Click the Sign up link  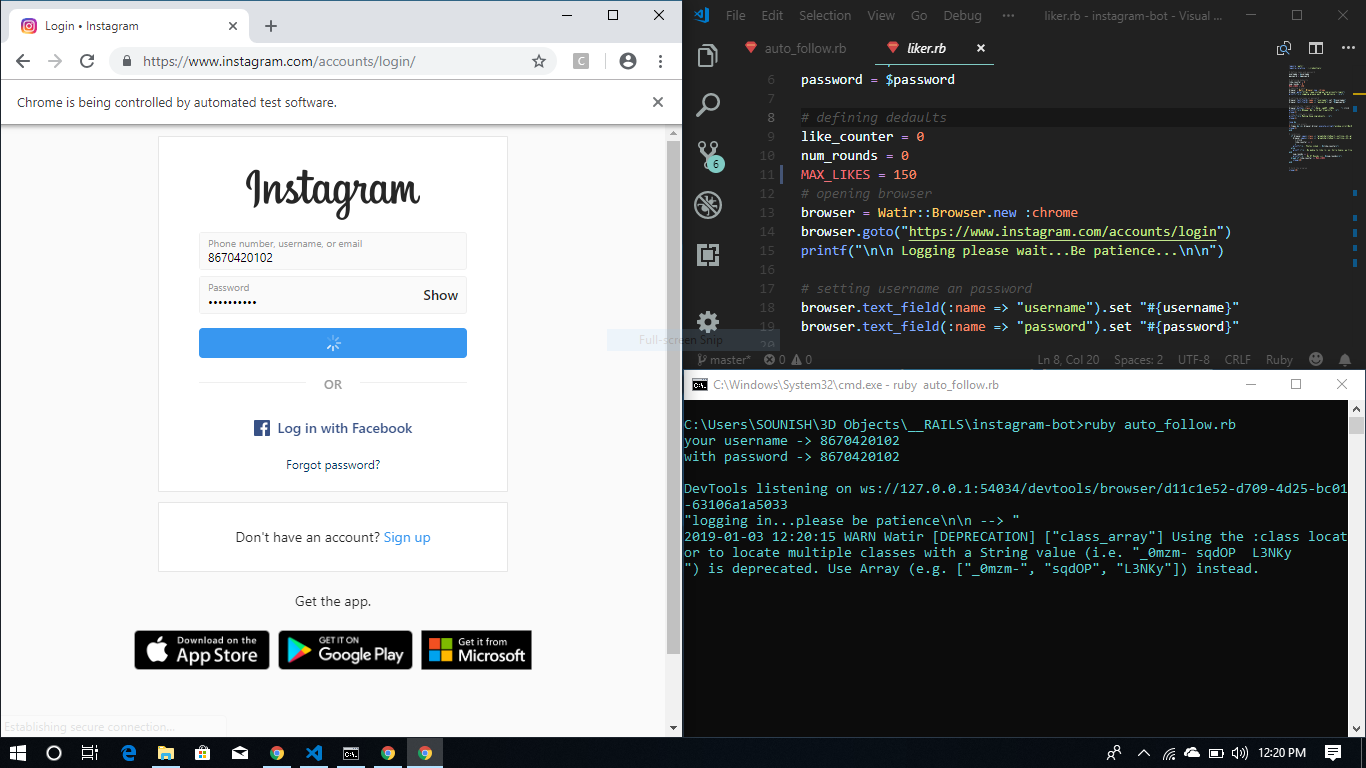407,537
